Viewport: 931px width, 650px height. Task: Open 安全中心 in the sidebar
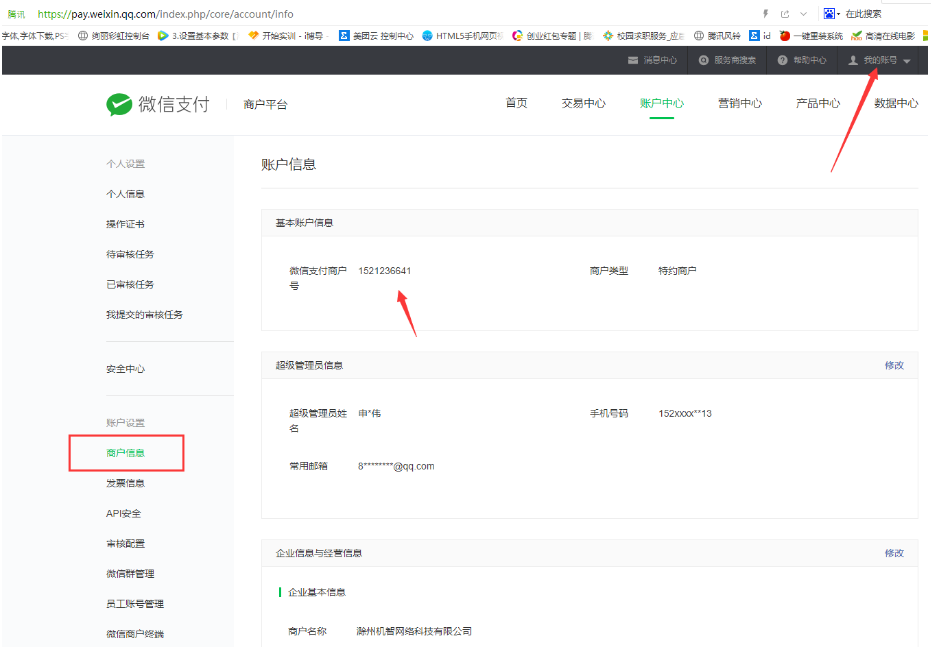125,369
